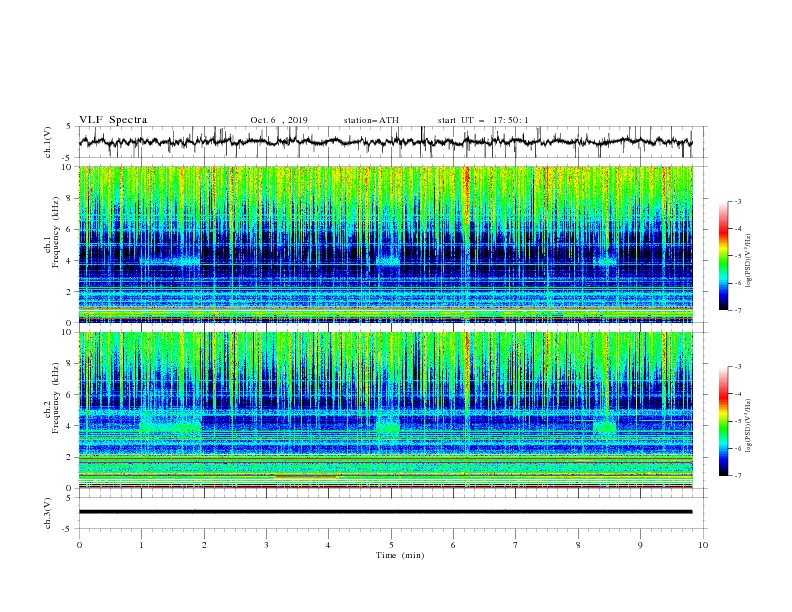Click the "-7" tick on the ch.1 color bar
This screenshot has height=612, width=792.
pyautogui.click(x=737, y=310)
